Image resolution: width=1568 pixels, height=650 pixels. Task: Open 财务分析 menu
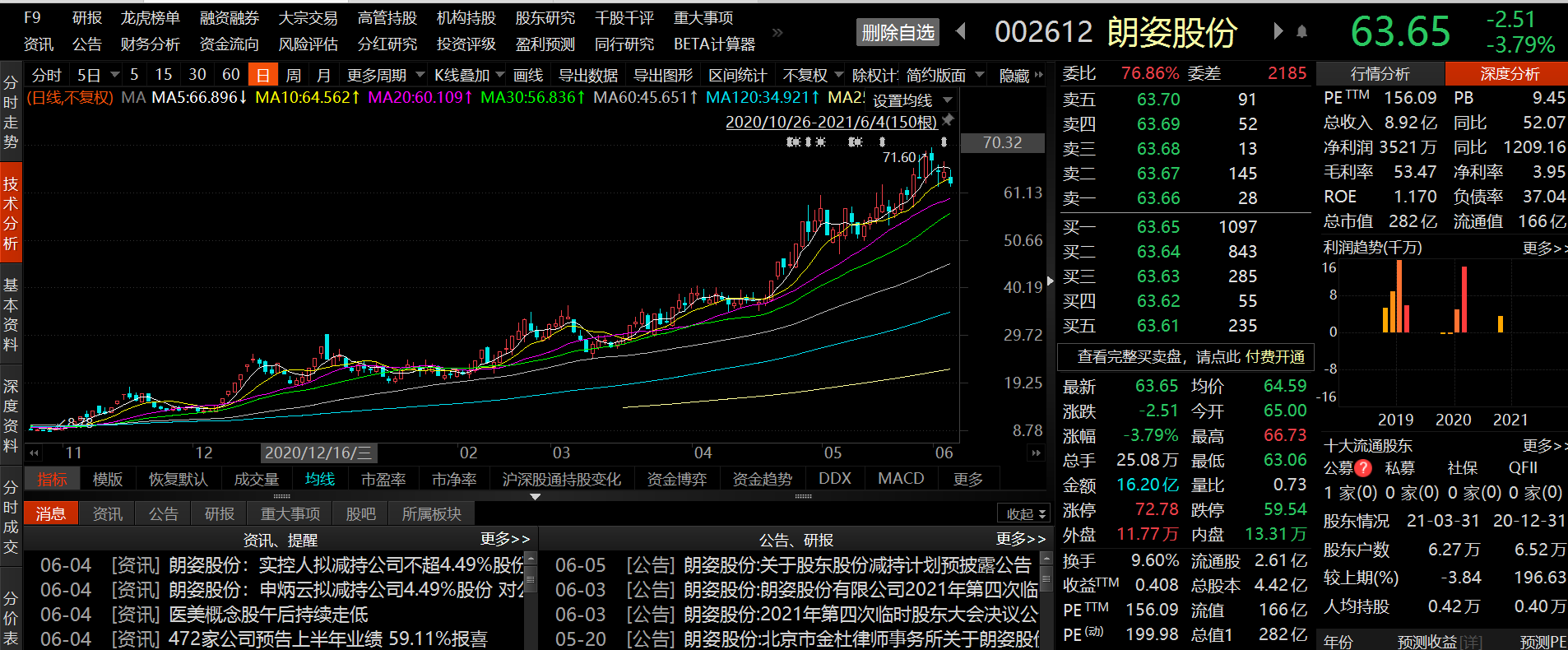[x=150, y=44]
